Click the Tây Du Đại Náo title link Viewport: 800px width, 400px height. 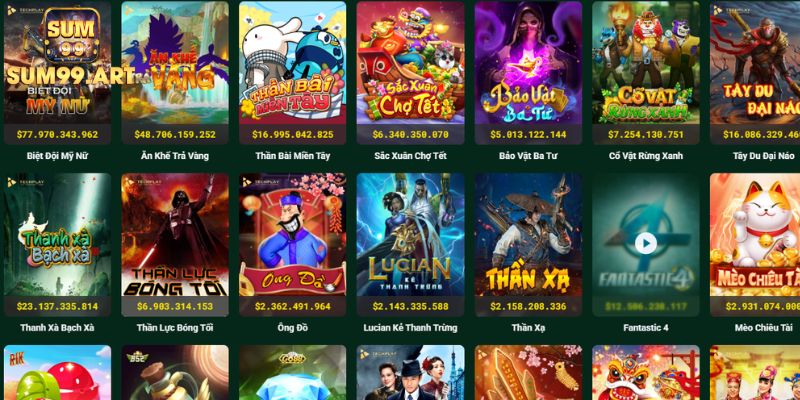tap(766, 156)
